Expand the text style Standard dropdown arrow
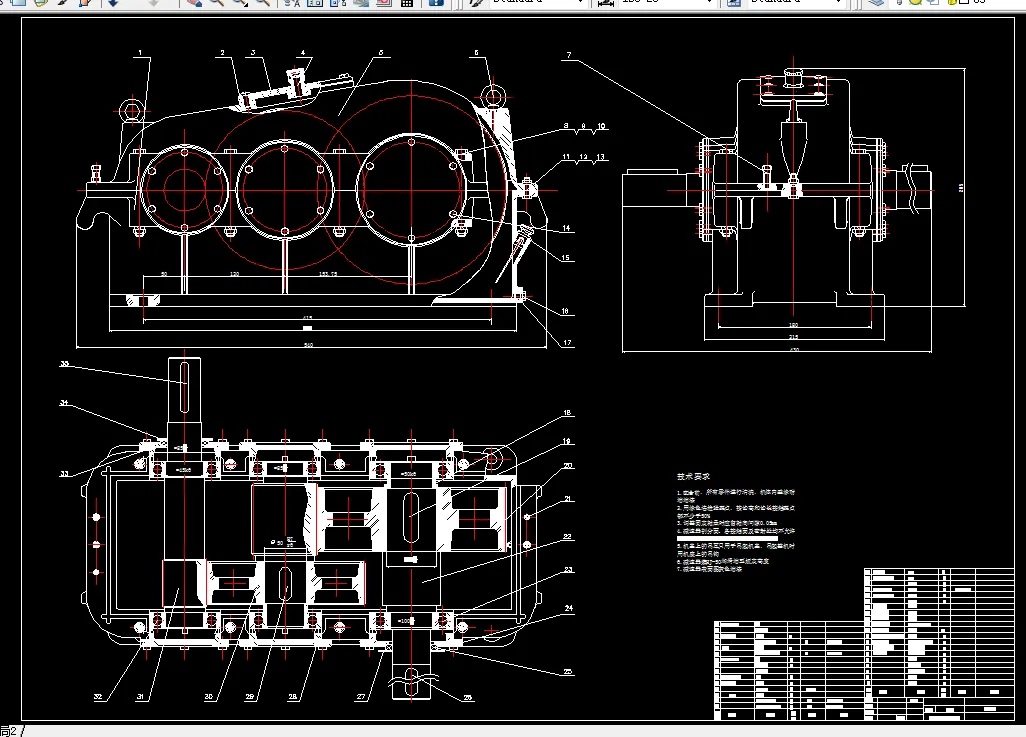1026x737 pixels. [580, 2]
